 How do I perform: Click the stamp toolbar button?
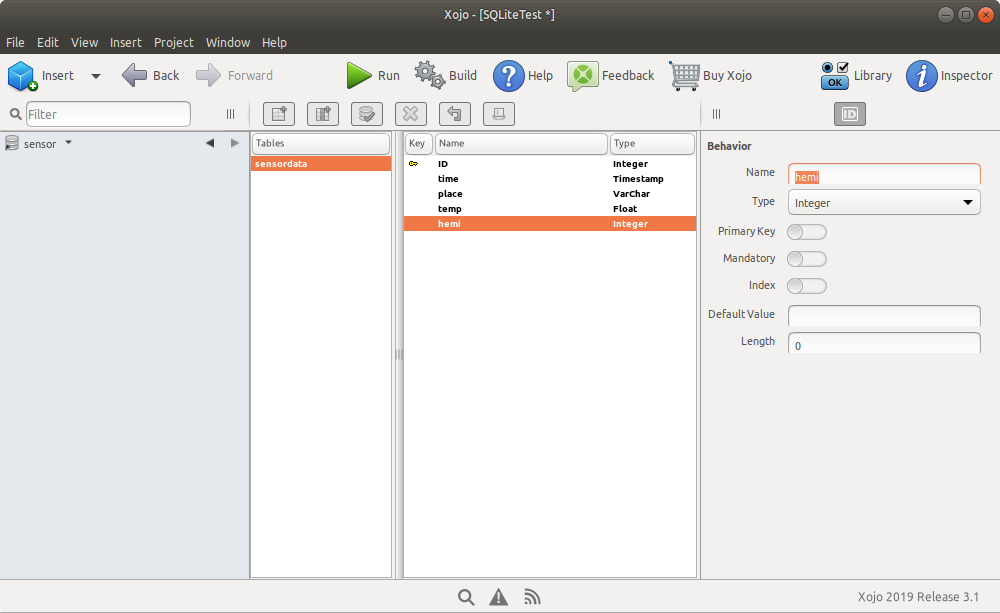click(499, 114)
